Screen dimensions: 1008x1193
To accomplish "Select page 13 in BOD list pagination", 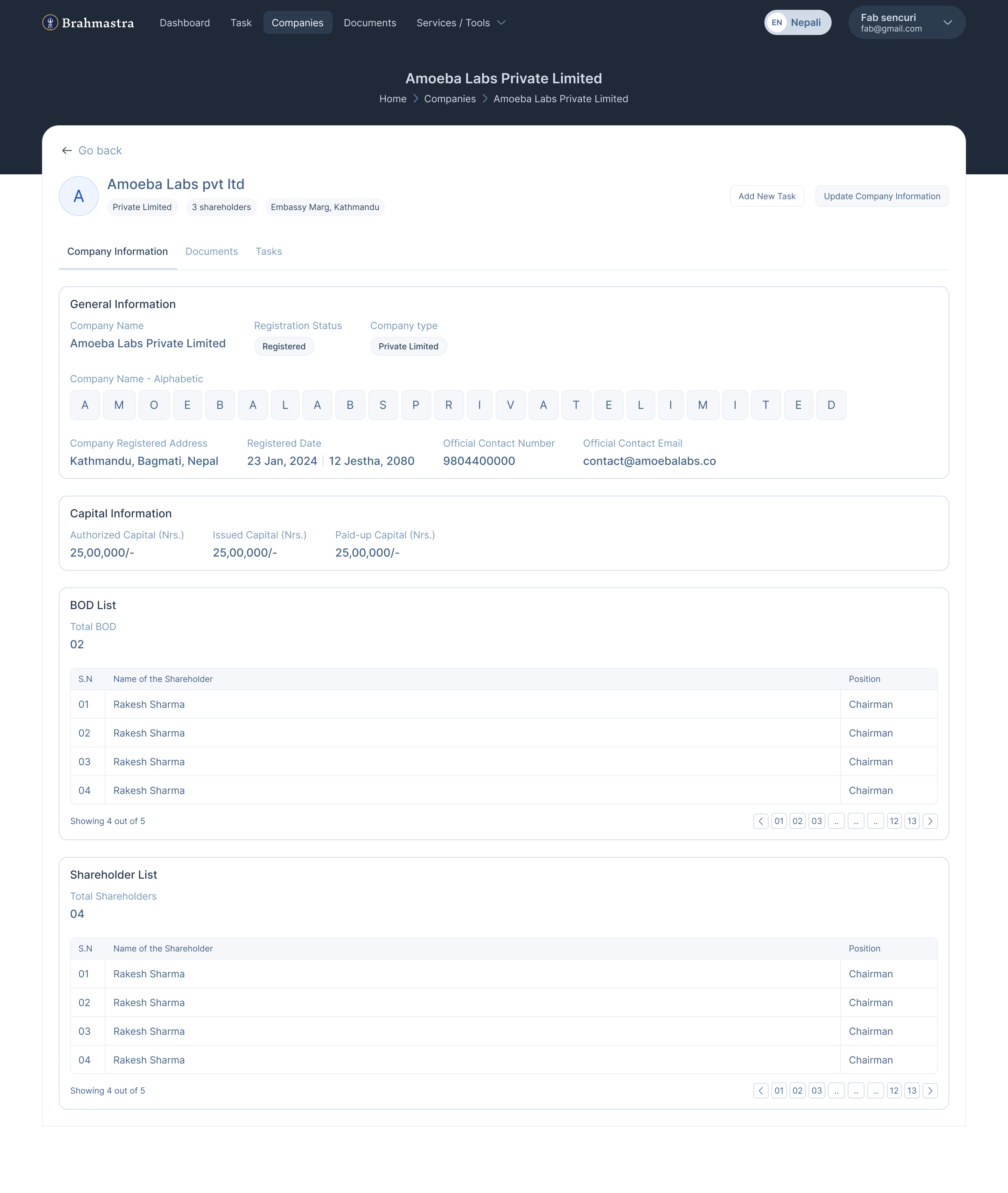I will coord(911,822).
